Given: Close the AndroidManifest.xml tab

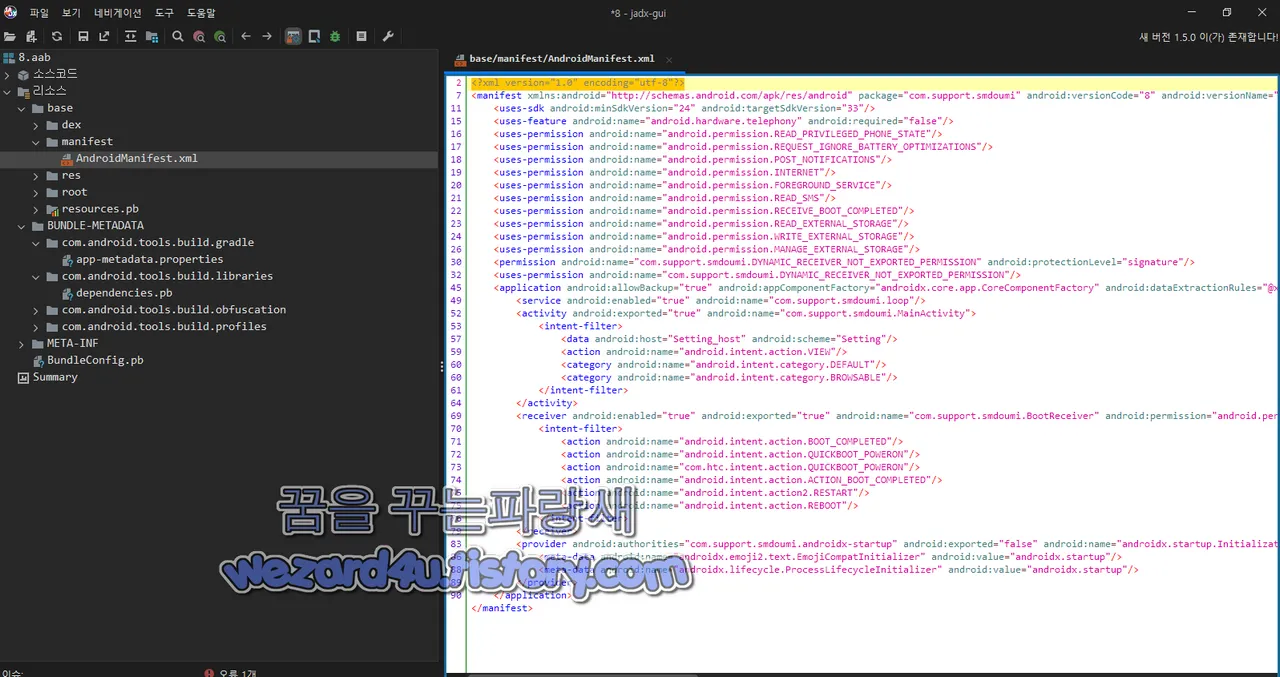Looking at the screenshot, I should [x=669, y=60].
